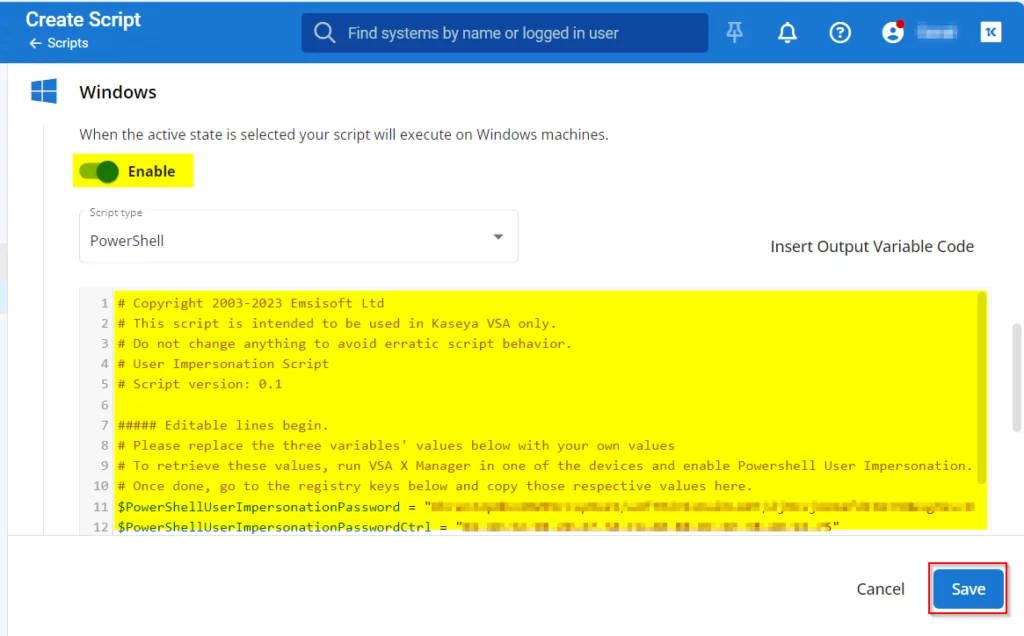Screen dimensions: 1024x636
Task: Click the blurred username in the header
Action: [936, 33]
